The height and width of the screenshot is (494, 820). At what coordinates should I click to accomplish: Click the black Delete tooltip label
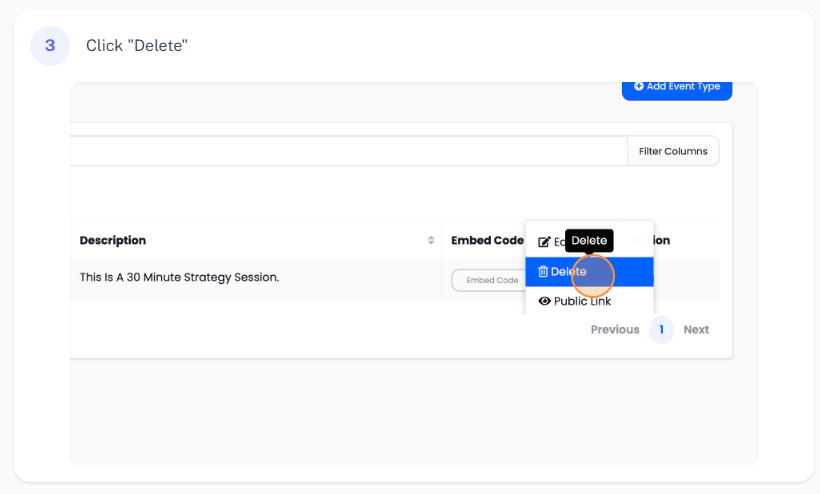point(589,240)
